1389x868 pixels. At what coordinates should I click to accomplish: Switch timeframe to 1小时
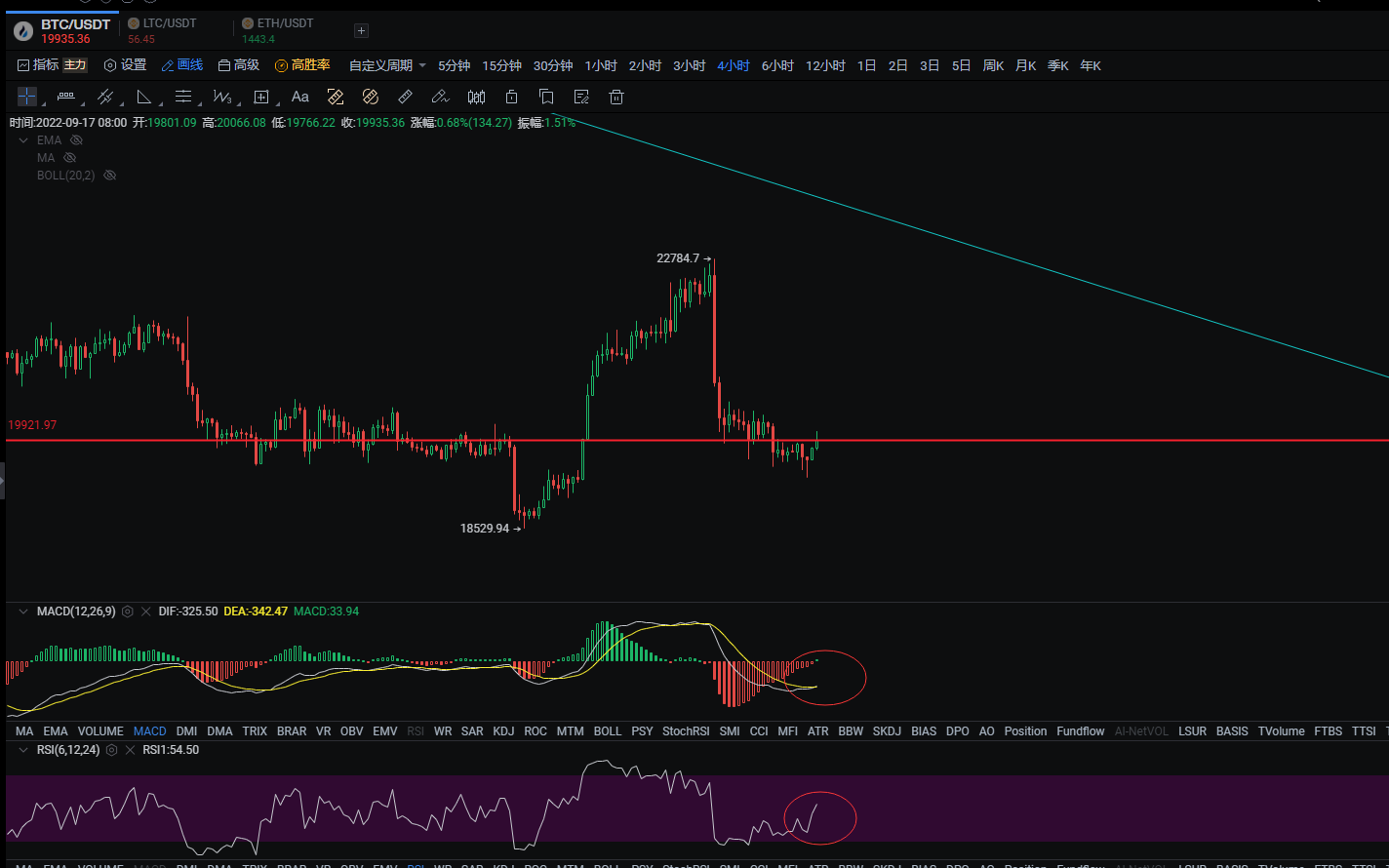601,65
